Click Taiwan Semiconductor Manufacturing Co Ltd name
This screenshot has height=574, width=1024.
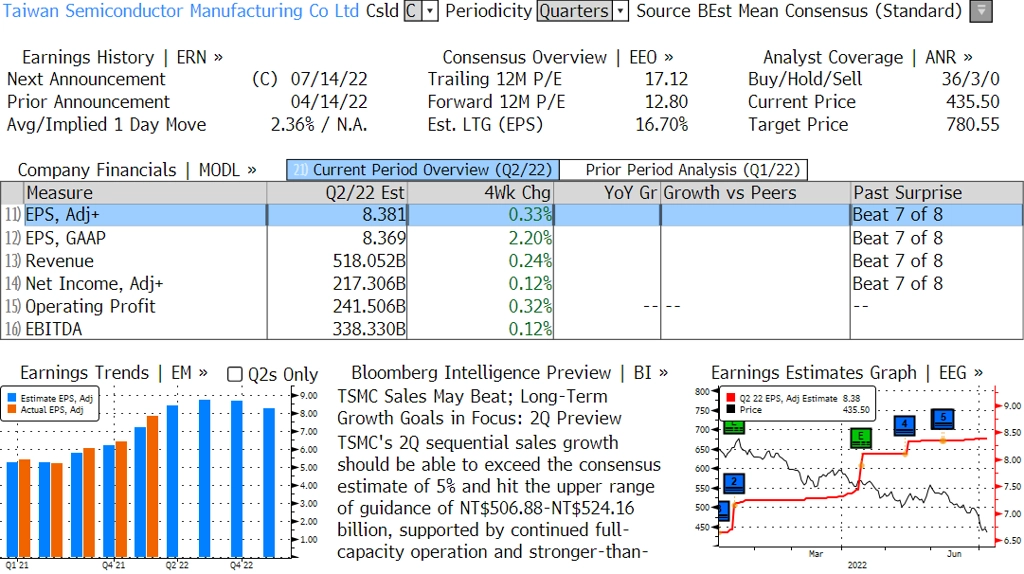[181, 11]
